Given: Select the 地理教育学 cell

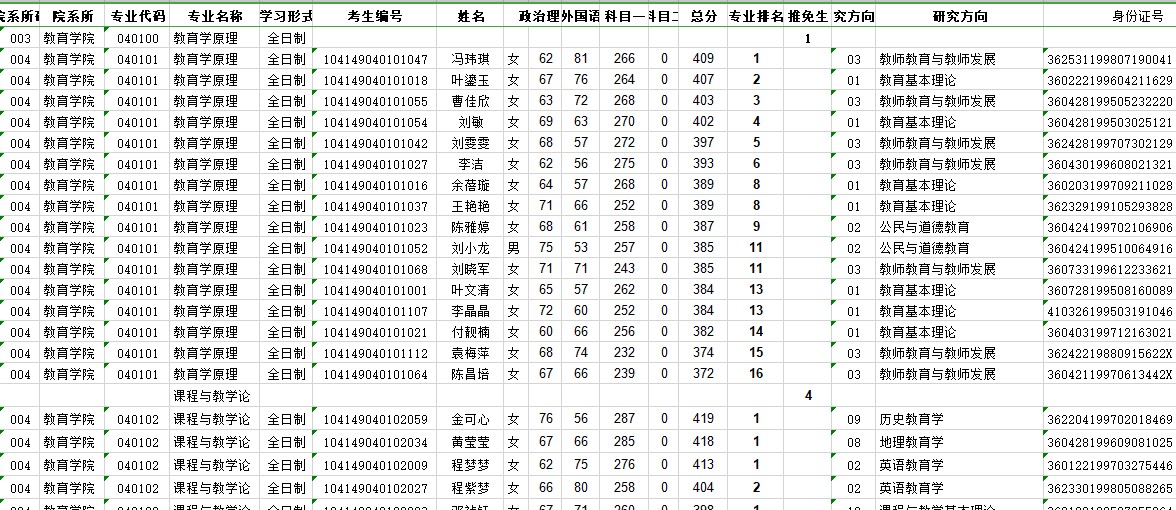Looking at the screenshot, I should (x=910, y=442).
